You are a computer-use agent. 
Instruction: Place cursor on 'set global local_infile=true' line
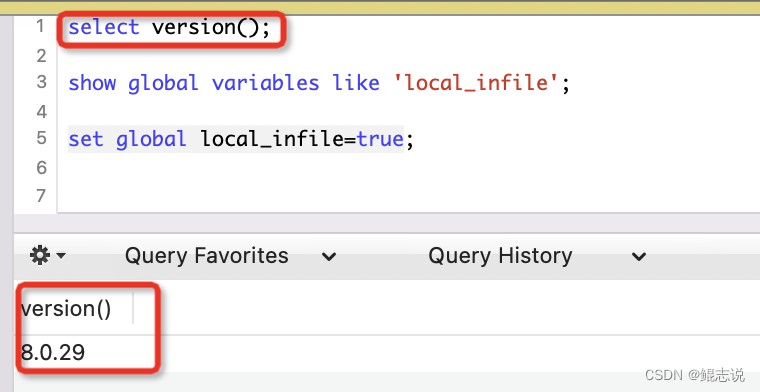click(241, 139)
